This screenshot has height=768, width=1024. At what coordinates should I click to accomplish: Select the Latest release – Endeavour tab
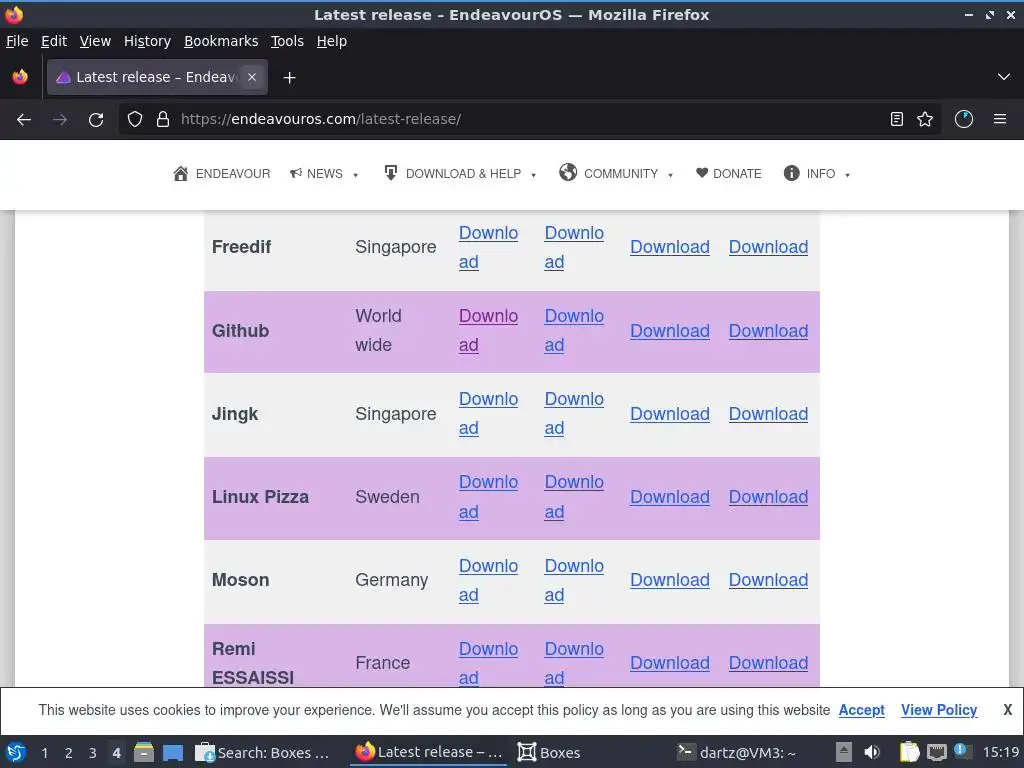pyautogui.click(x=157, y=77)
